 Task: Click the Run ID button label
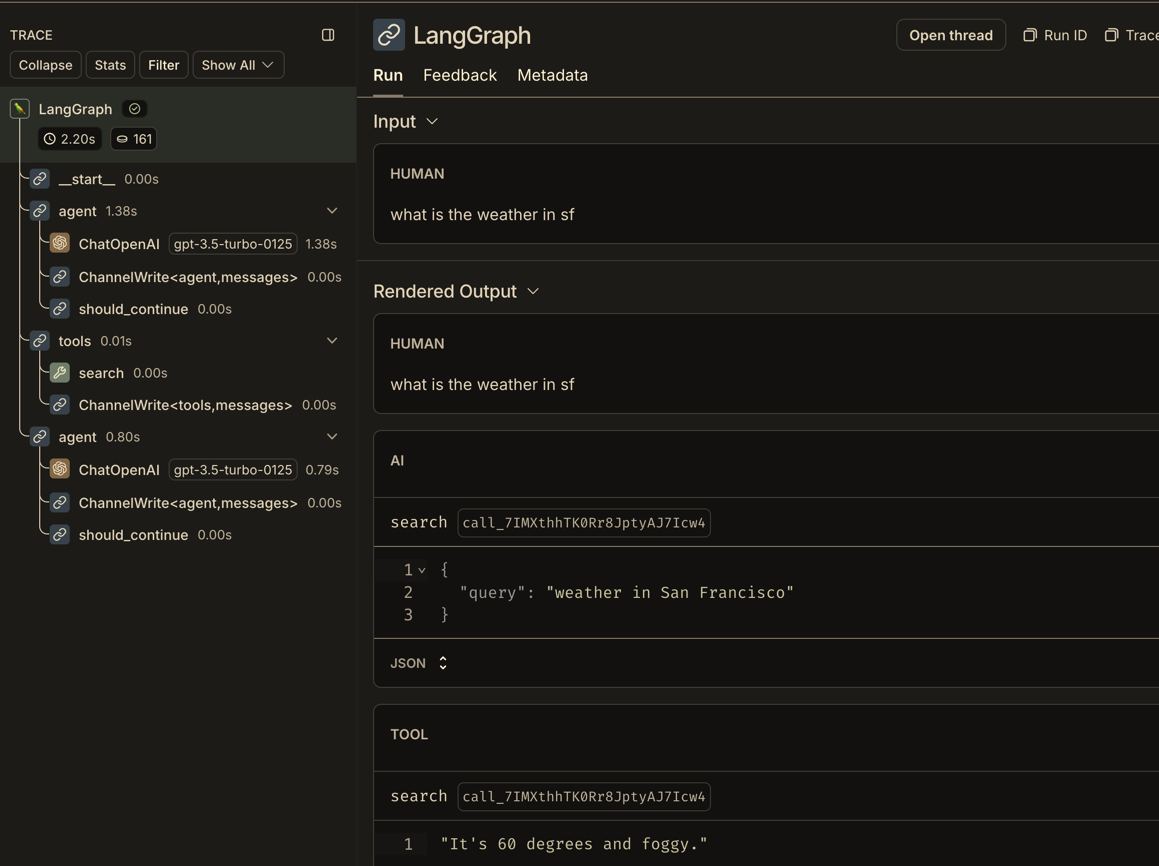(1065, 35)
